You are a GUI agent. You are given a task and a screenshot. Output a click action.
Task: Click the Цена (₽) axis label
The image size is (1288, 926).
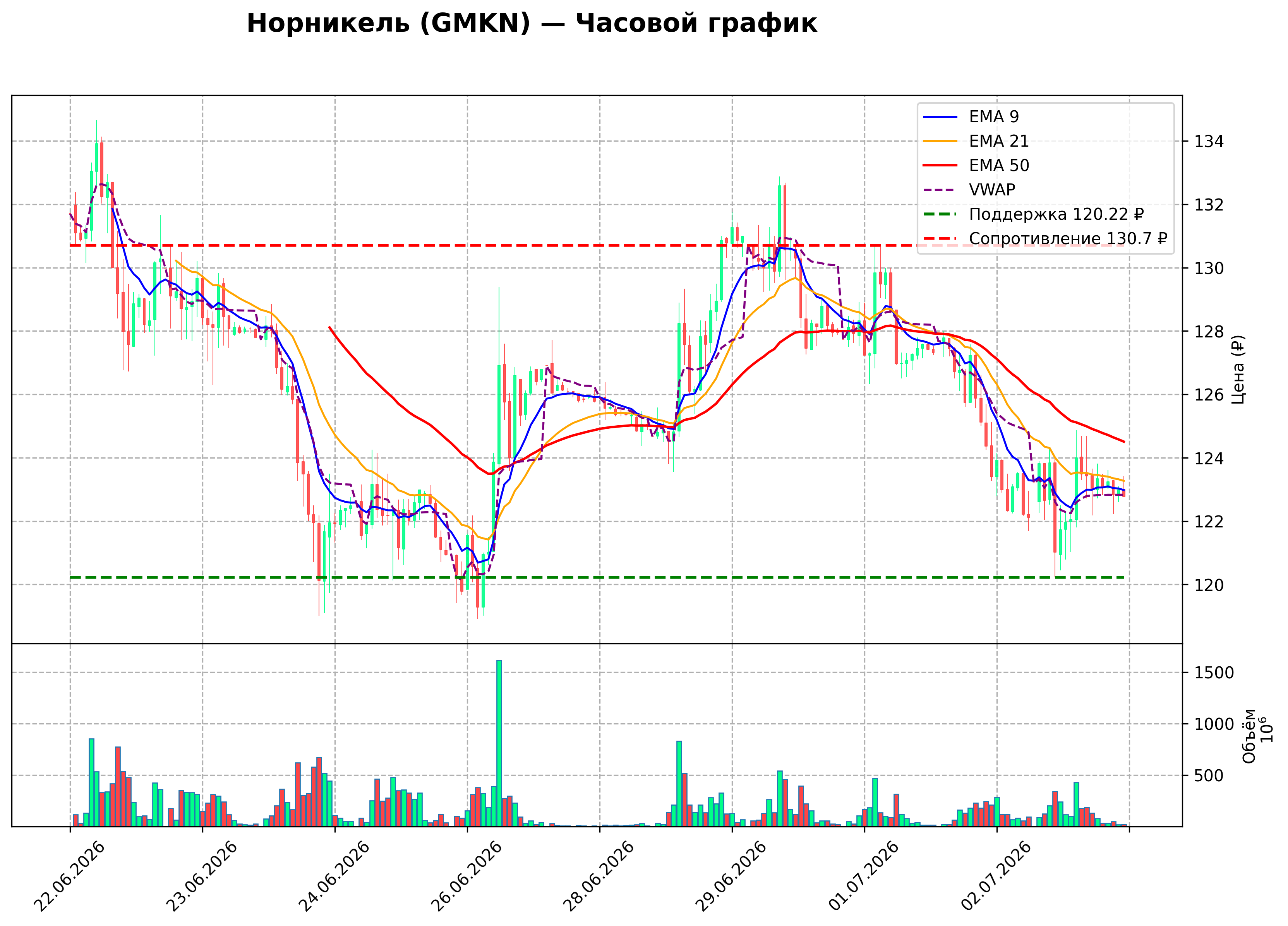(x=1238, y=370)
